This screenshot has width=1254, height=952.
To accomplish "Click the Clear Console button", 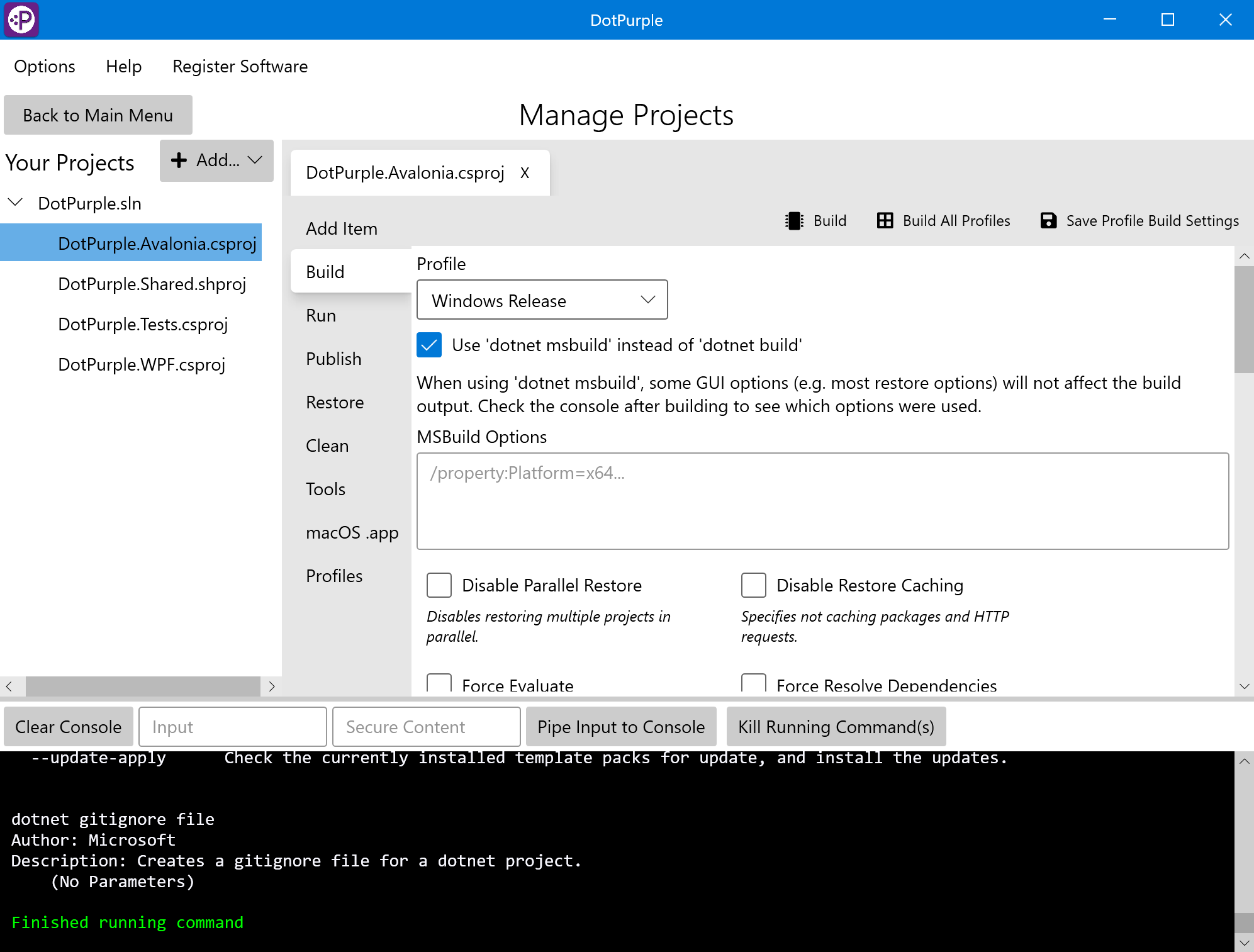I will pyautogui.click(x=69, y=727).
